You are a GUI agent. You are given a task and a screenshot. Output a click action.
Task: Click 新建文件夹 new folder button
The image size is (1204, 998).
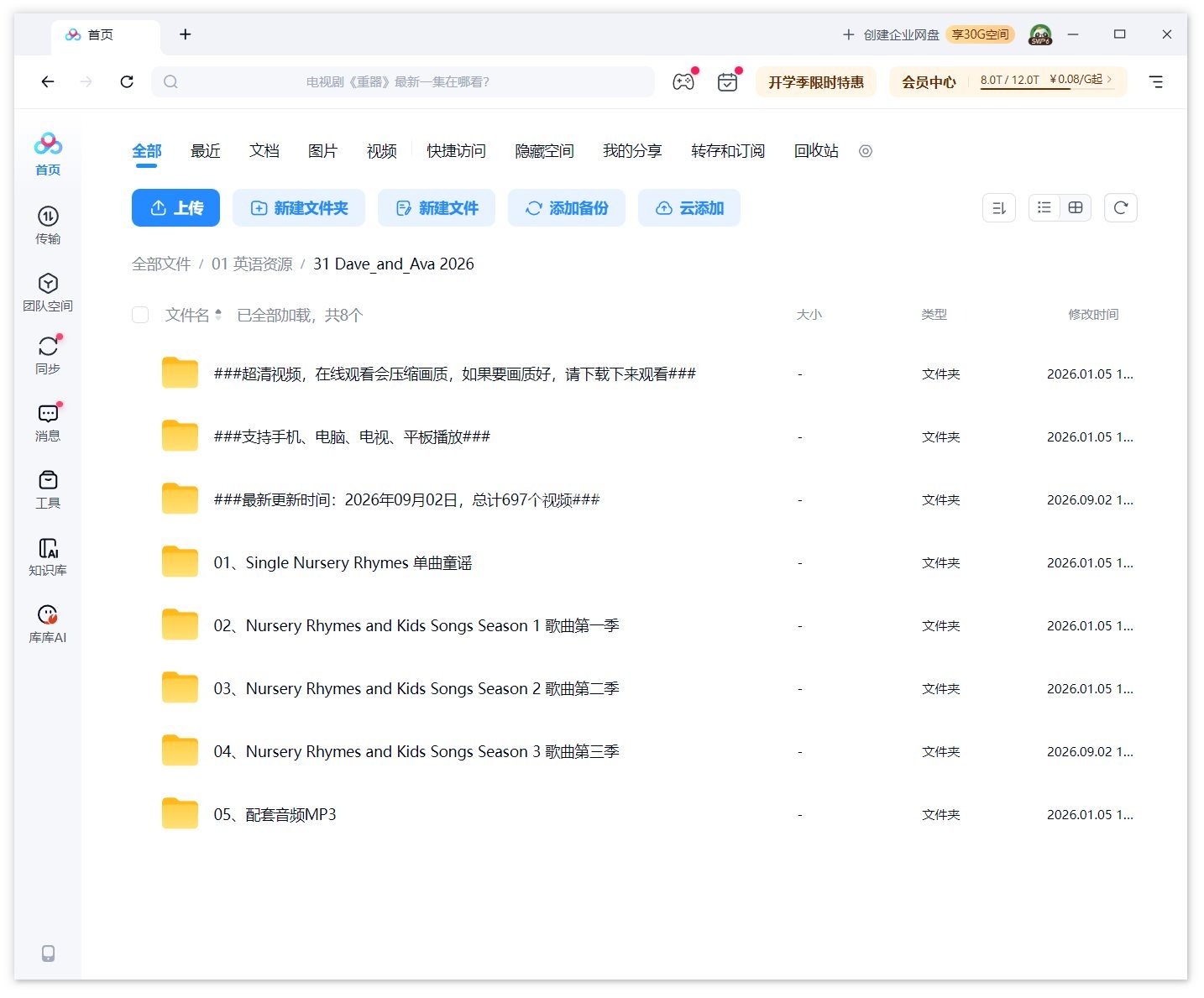click(x=299, y=208)
